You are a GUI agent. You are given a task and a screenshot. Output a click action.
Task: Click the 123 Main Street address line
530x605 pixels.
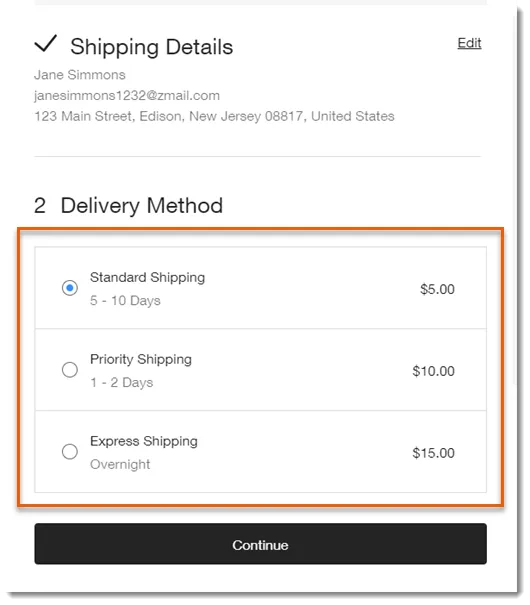(x=214, y=116)
